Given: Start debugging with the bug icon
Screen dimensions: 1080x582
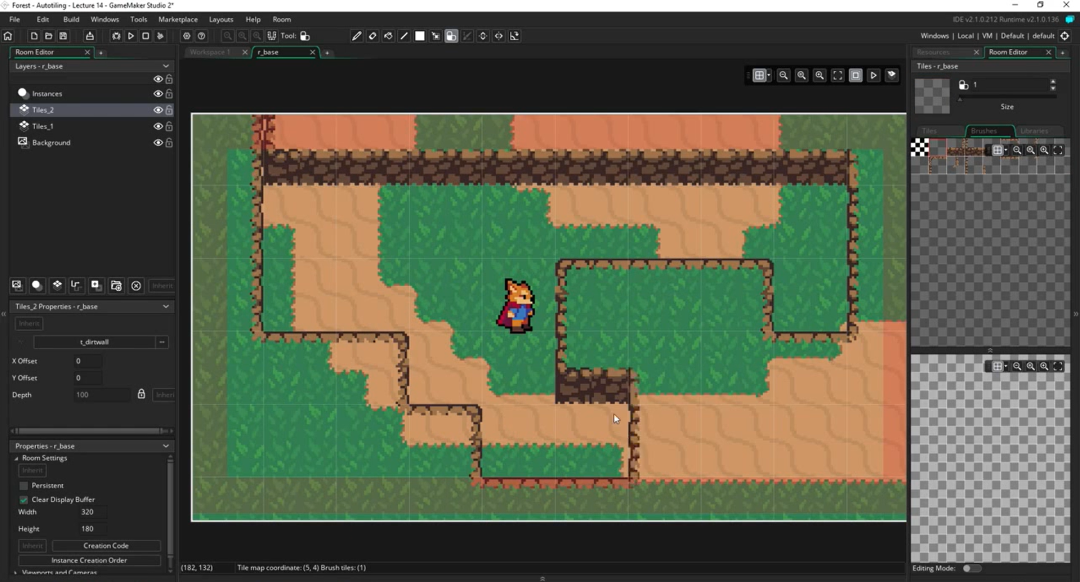Looking at the screenshot, I should tap(116, 36).
